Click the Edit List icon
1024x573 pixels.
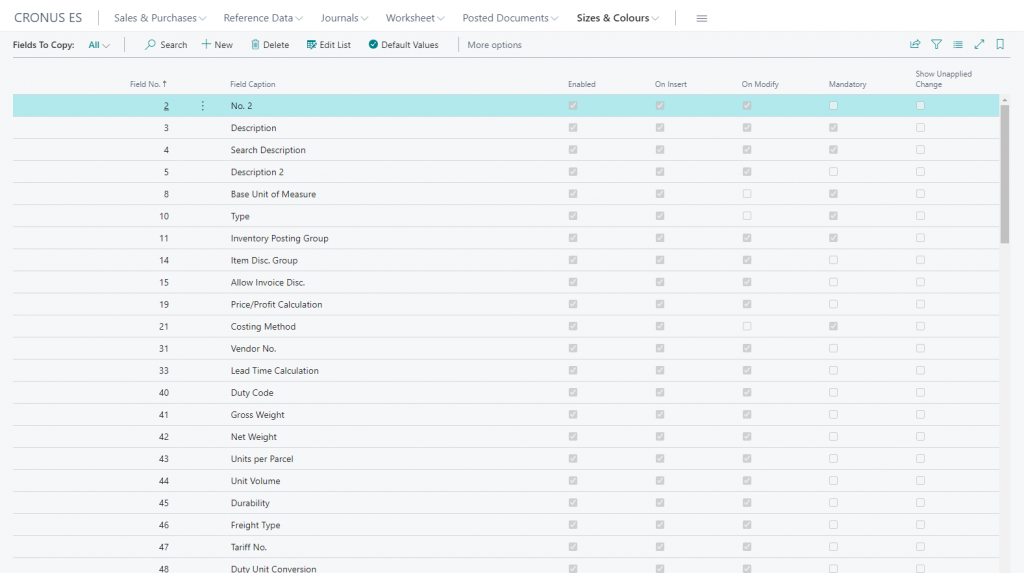312,44
